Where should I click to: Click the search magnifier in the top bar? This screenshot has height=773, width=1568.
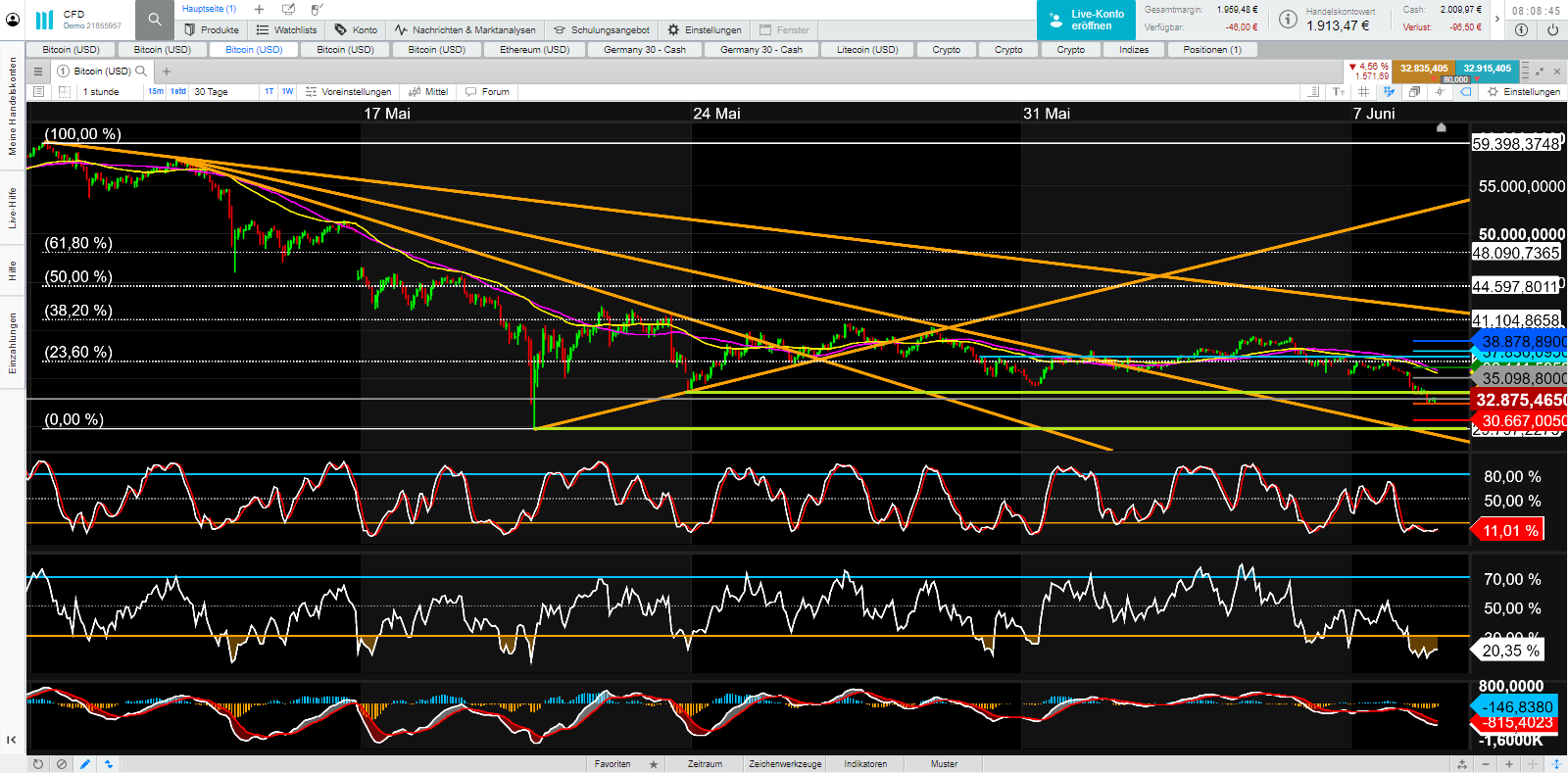coord(154,19)
